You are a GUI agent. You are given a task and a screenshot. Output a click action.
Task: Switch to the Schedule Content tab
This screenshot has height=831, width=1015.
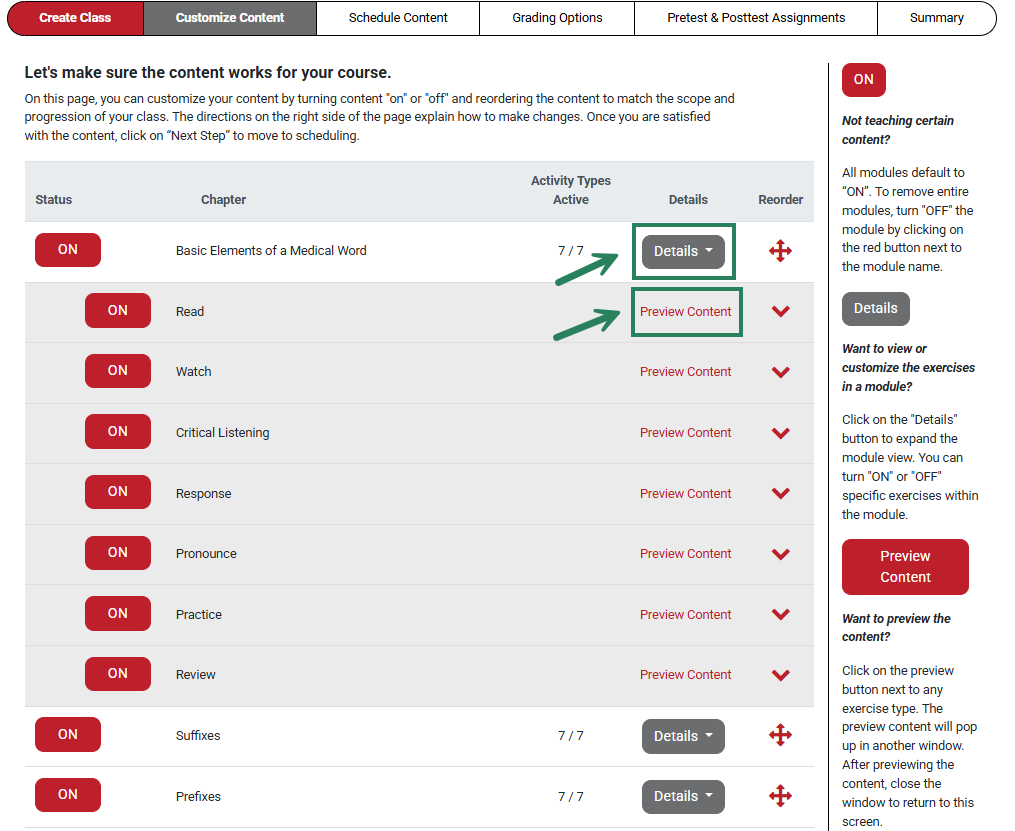(397, 18)
